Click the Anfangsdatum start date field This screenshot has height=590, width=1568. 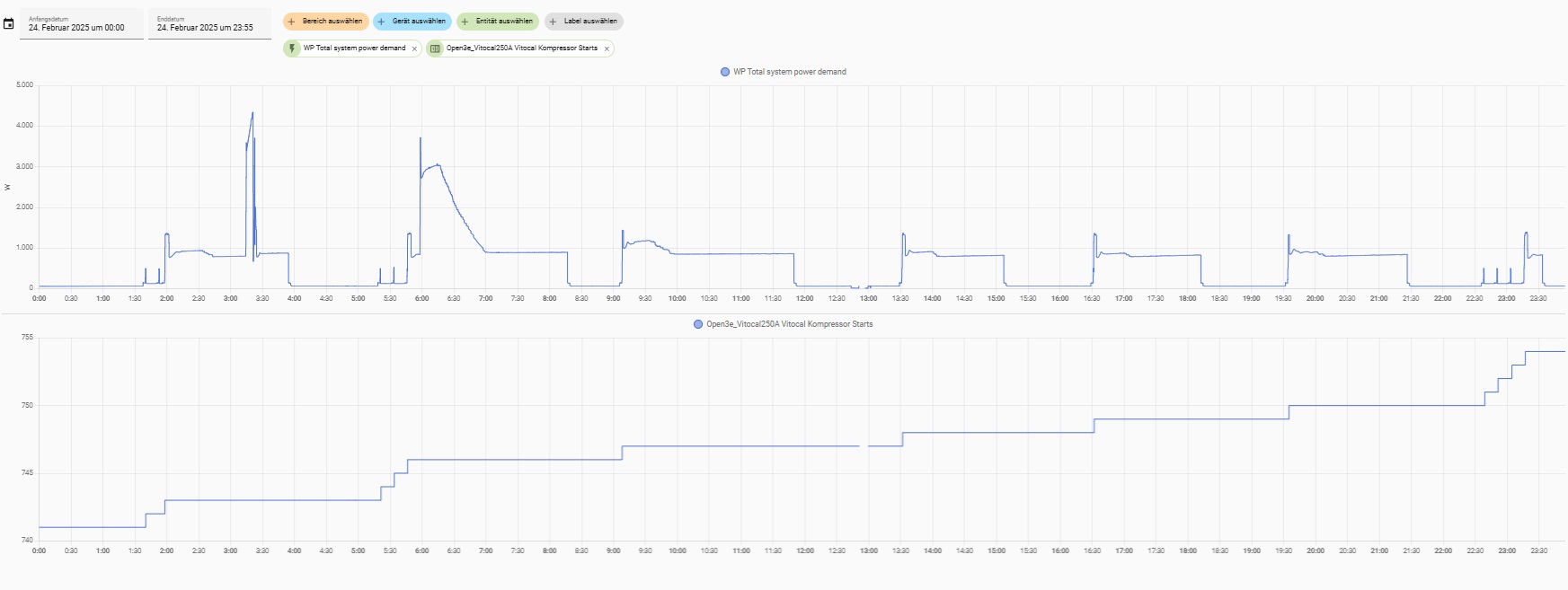click(82, 24)
